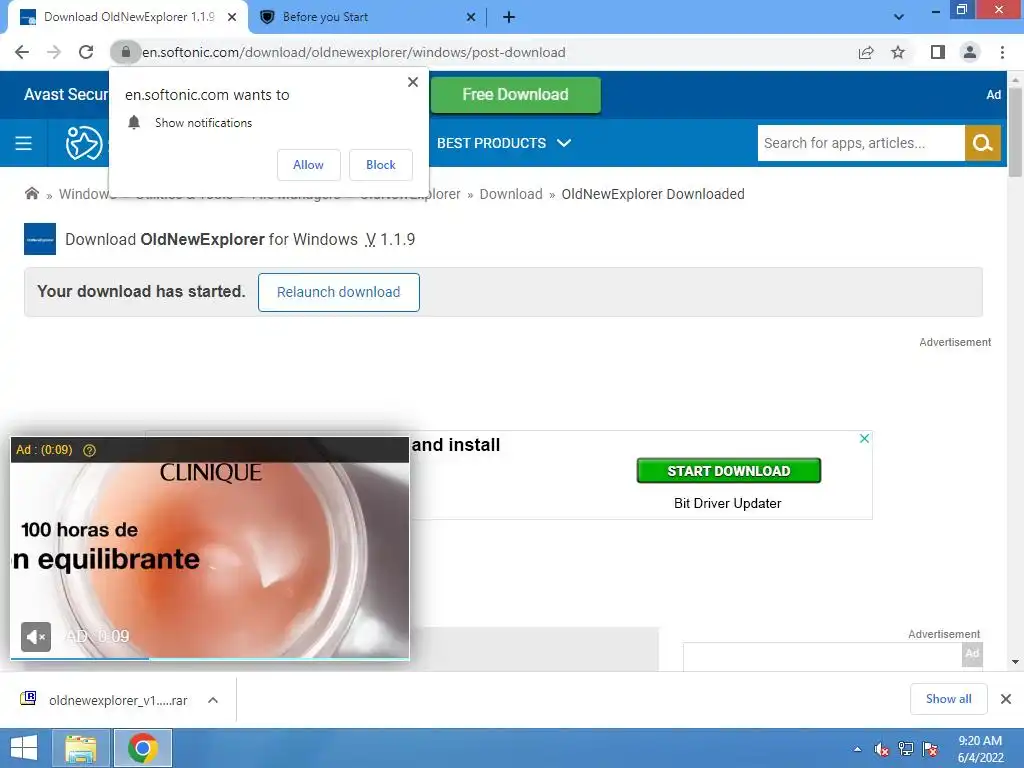Unmute the Clinique video ad
This screenshot has height=768, width=1024.
click(x=36, y=637)
